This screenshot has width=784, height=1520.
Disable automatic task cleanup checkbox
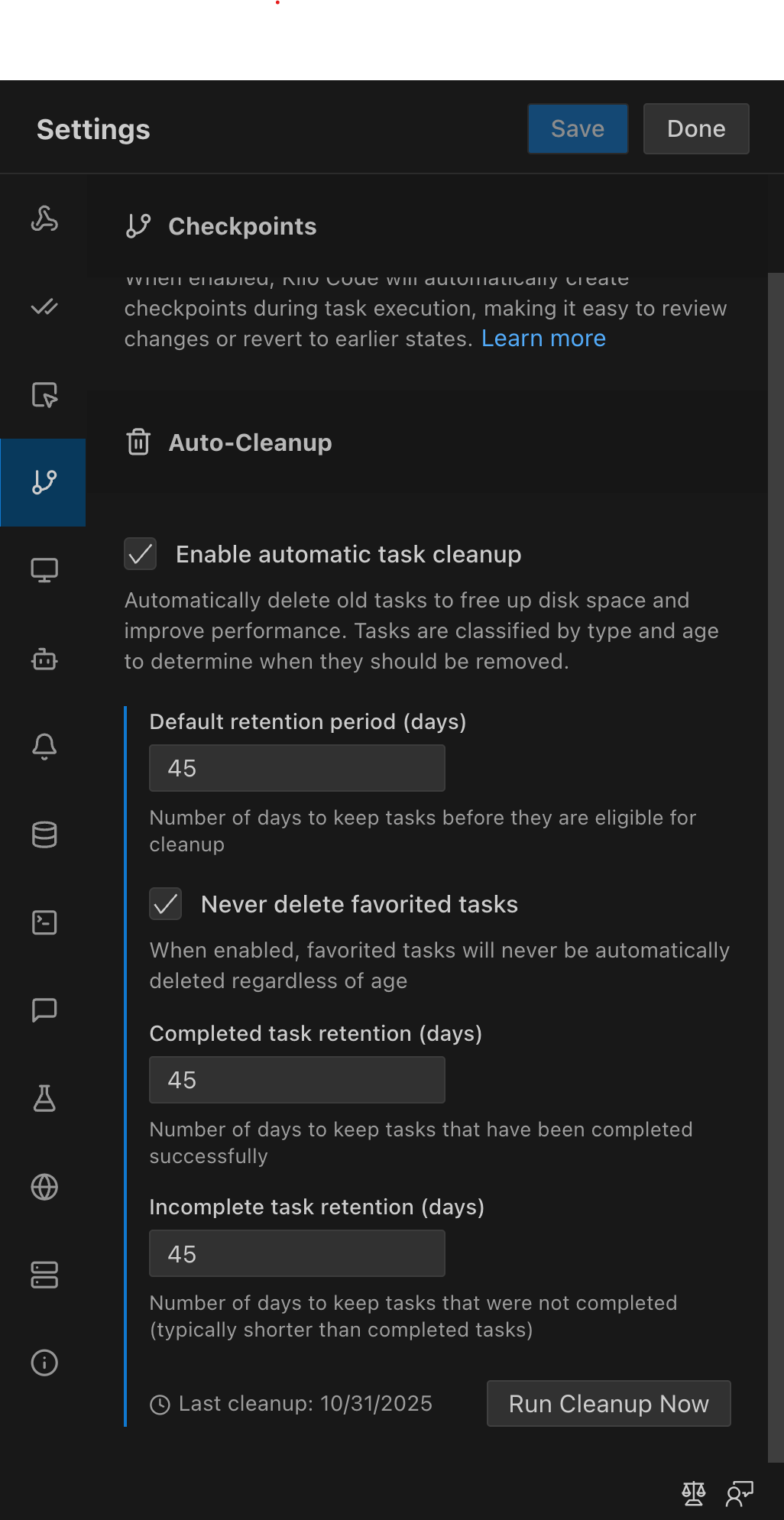pyautogui.click(x=141, y=554)
